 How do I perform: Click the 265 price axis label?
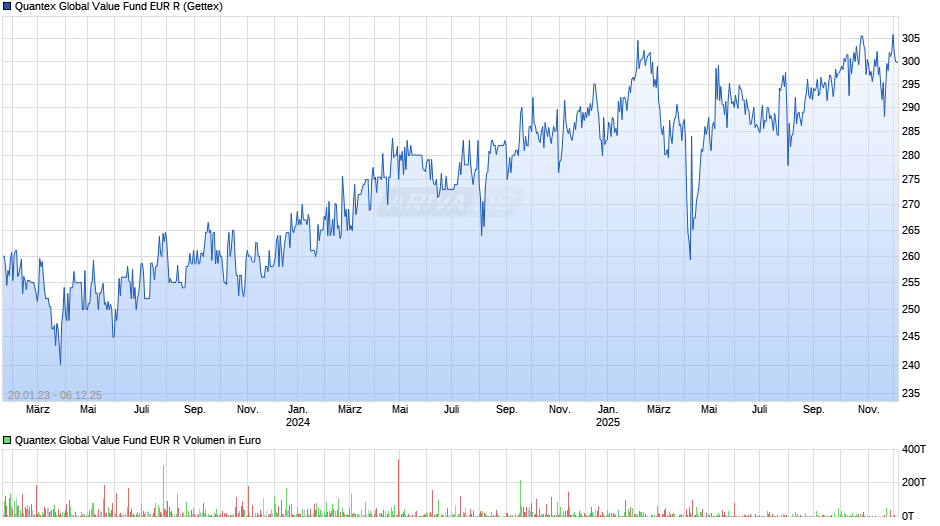coord(911,230)
